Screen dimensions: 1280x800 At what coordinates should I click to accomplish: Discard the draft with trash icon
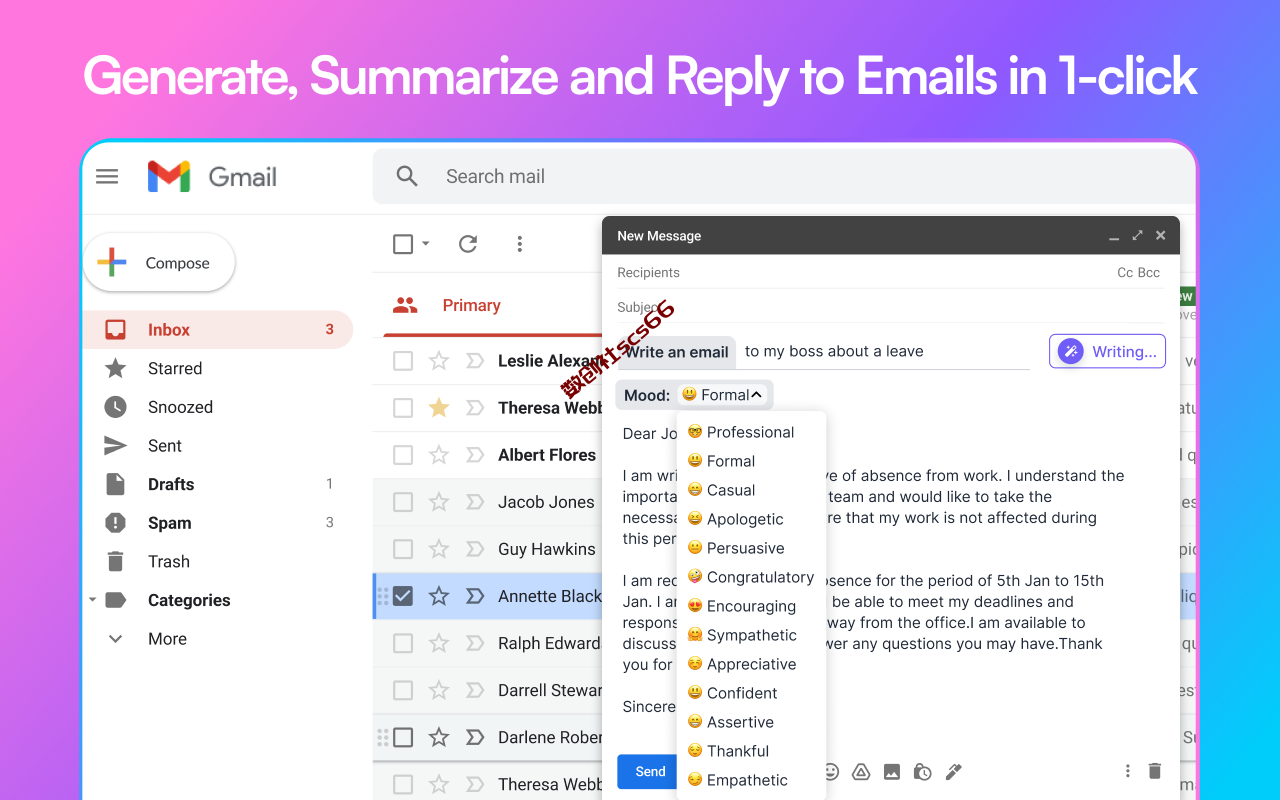click(1155, 771)
